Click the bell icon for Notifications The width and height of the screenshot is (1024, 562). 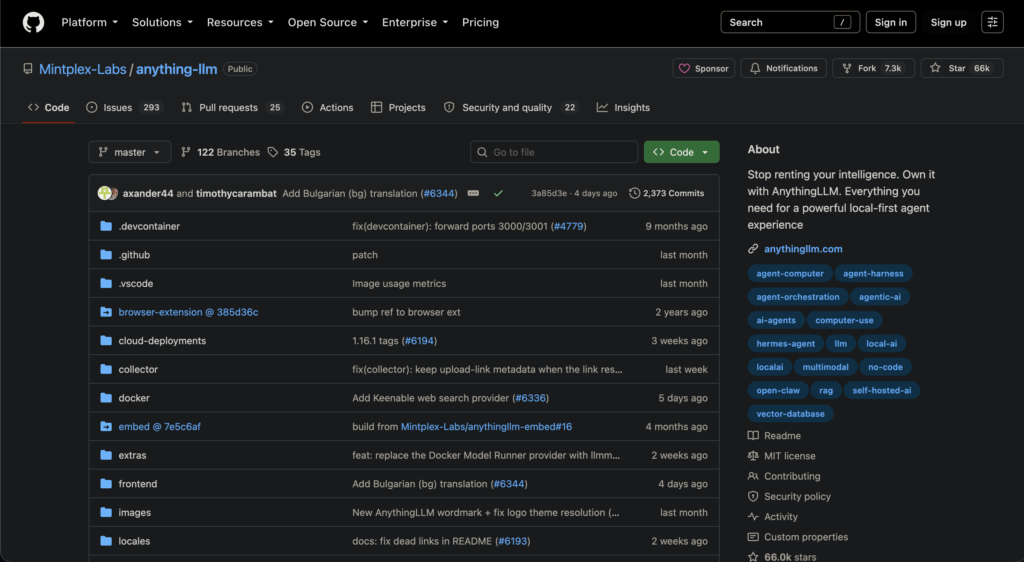(x=755, y=69)
